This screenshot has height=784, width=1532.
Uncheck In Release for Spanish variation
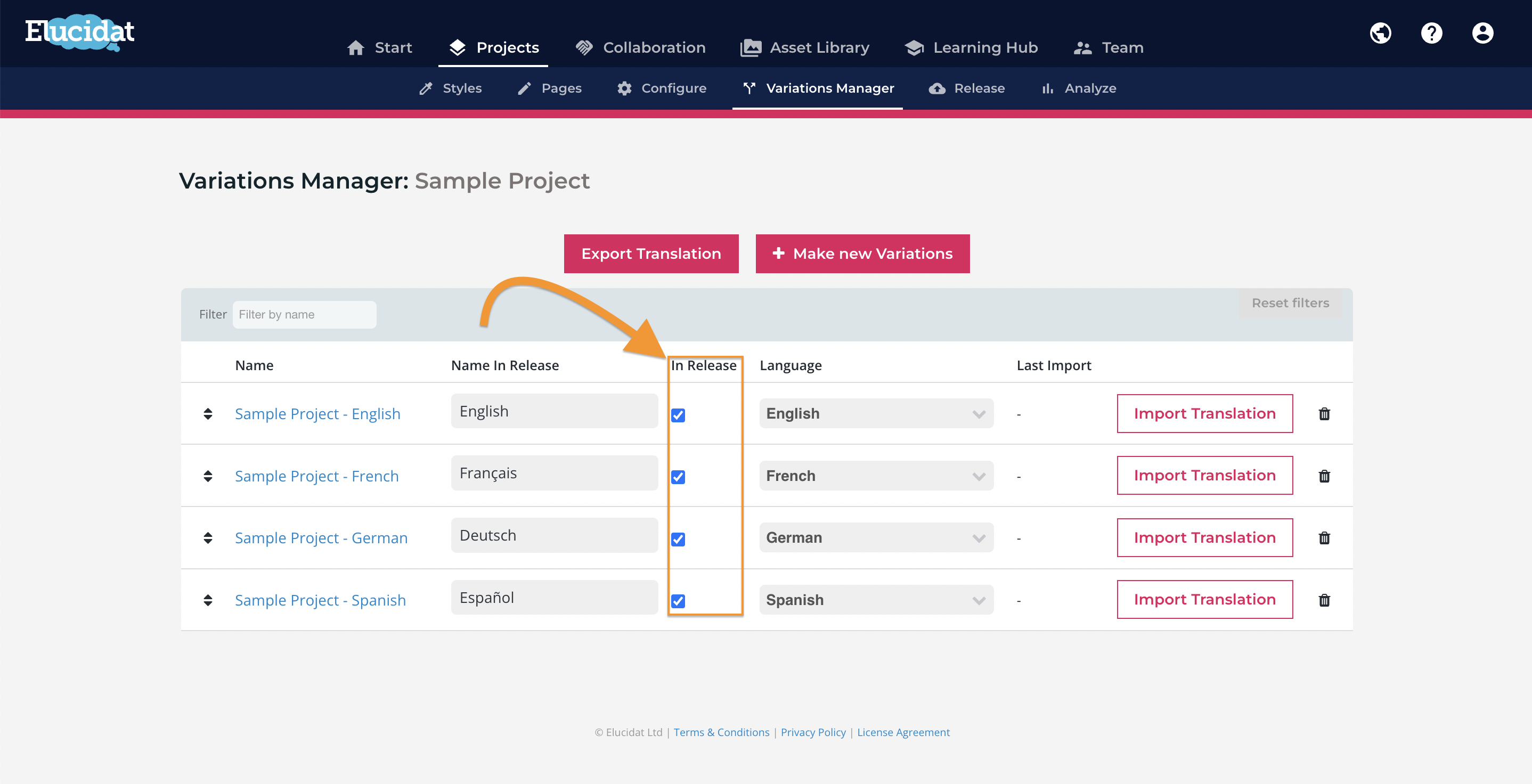pos(678,601)
